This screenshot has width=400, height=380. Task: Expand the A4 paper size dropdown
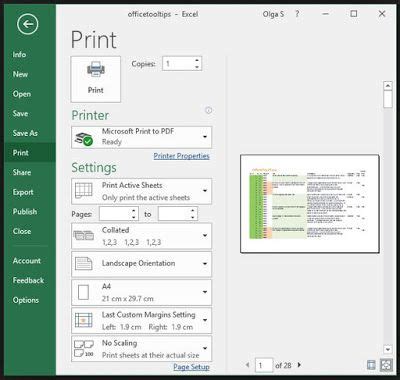tap(141, 292)
